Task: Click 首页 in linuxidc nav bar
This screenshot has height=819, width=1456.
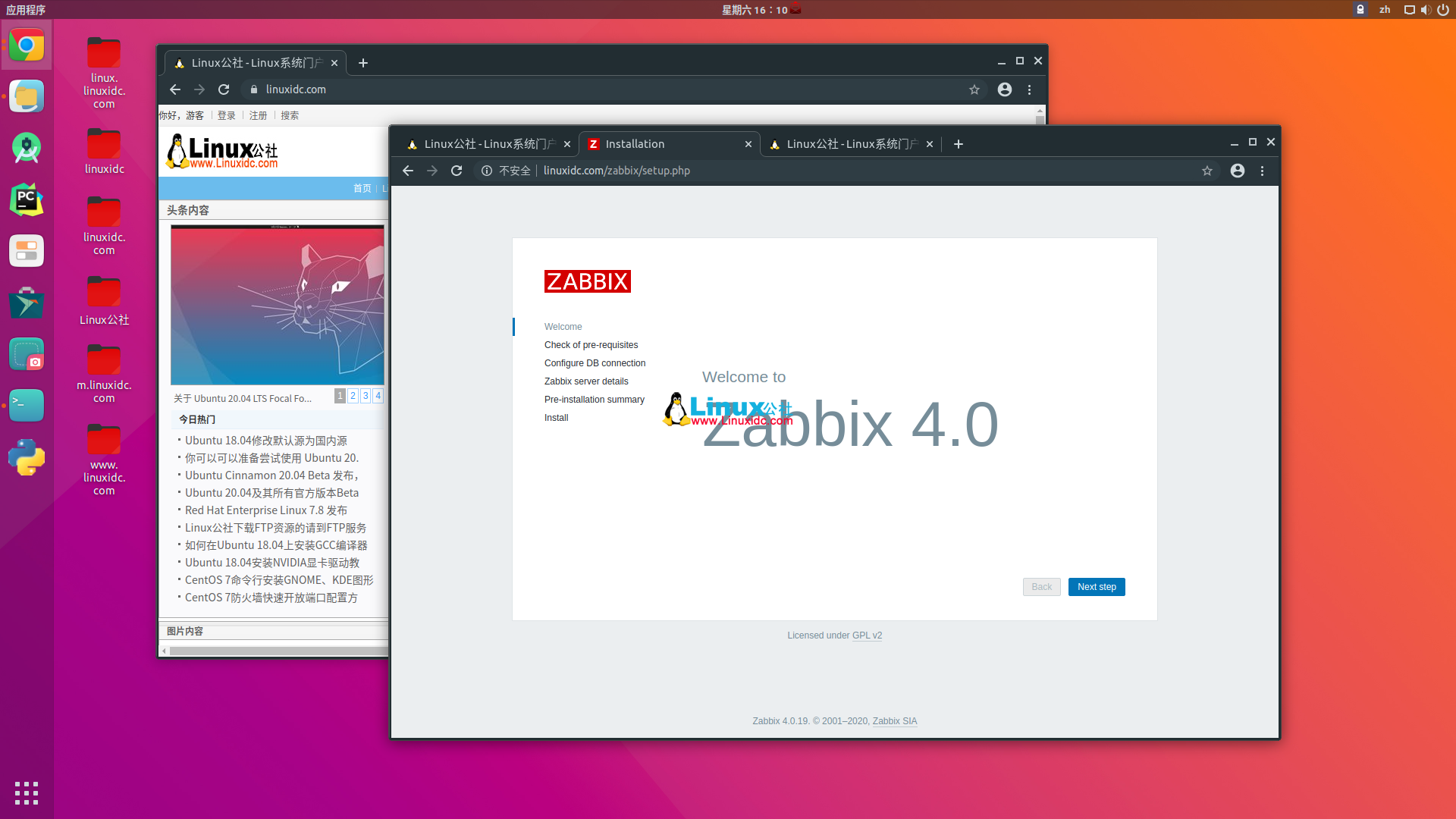Action: [362, 188]
